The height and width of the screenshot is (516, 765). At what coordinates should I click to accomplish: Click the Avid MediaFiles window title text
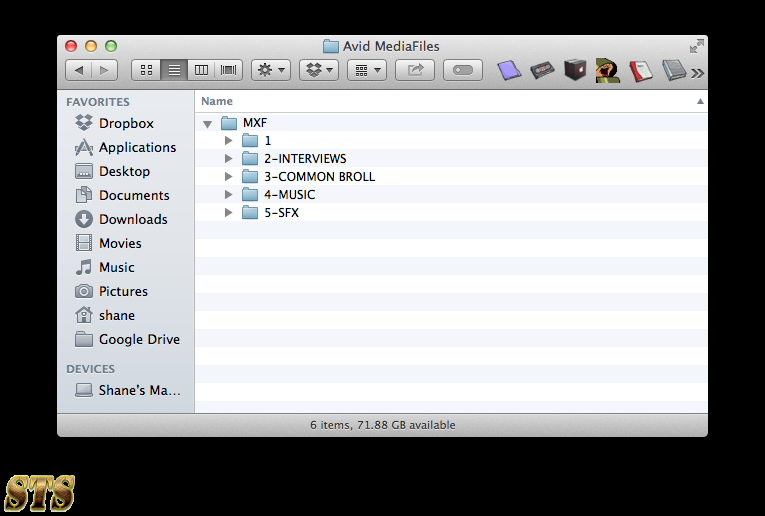[391, 46]
